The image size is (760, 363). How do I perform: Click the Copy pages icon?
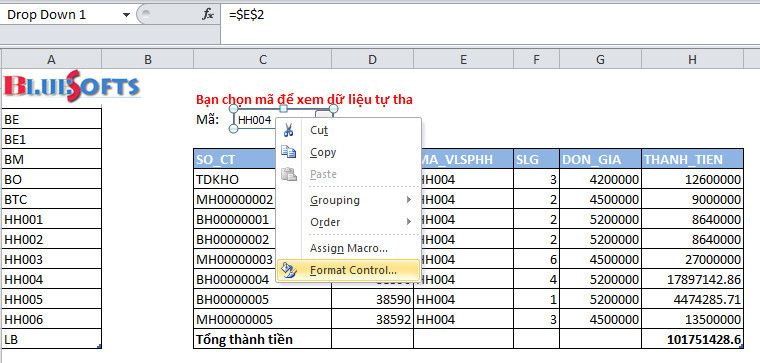click(x=289, y=152)
